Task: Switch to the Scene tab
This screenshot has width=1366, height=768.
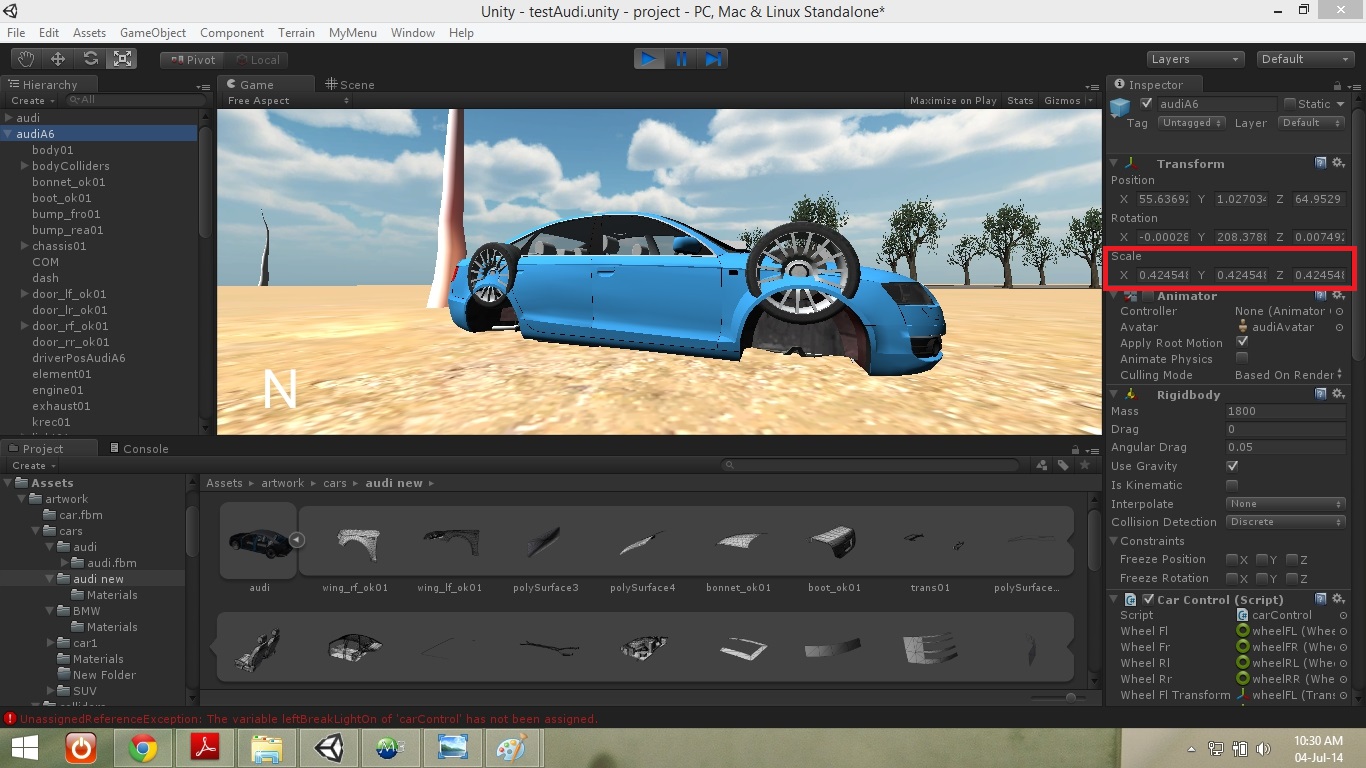Action: pyautogui.click(x=349, y=85)
